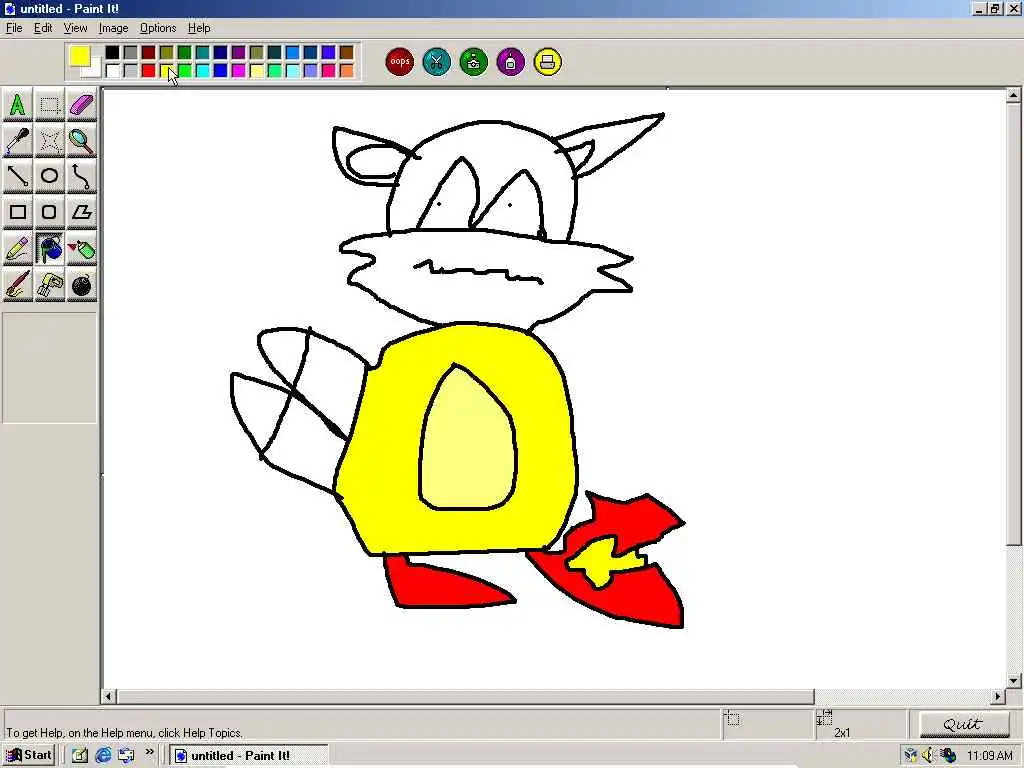Select the straight line tool

click(x=18, y=176)
